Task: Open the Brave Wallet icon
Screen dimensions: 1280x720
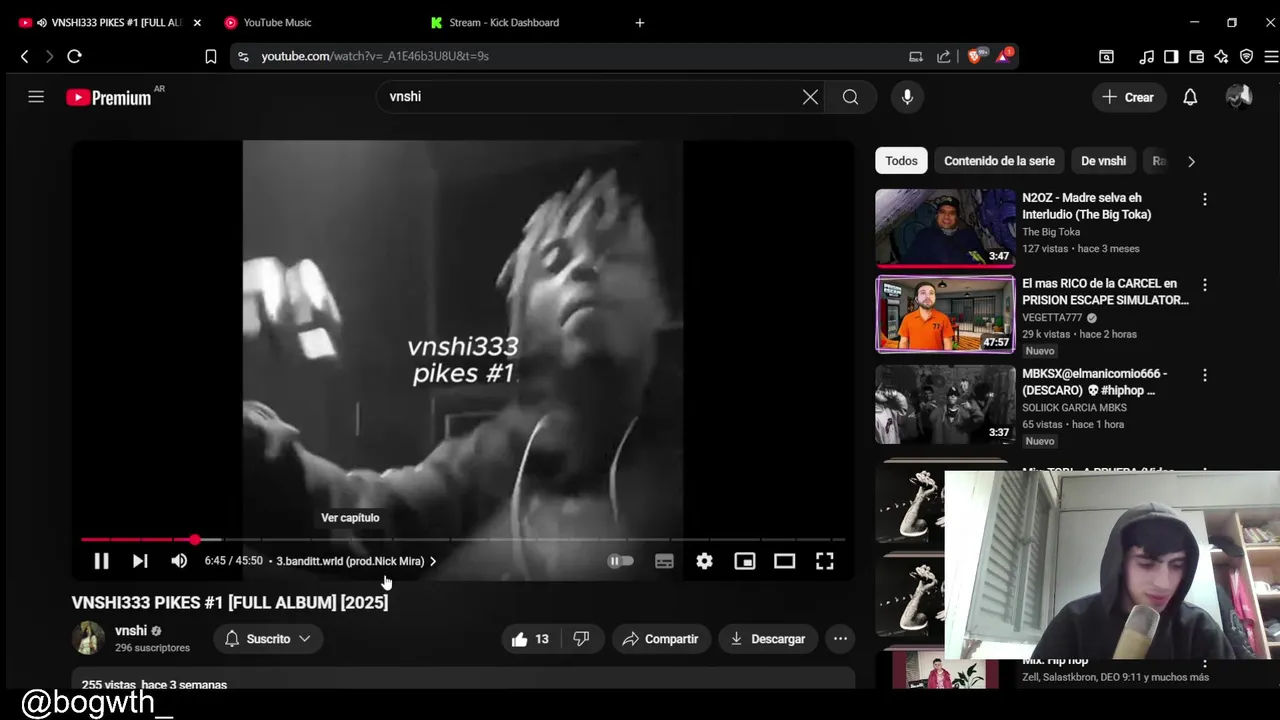Action: 1196,57
